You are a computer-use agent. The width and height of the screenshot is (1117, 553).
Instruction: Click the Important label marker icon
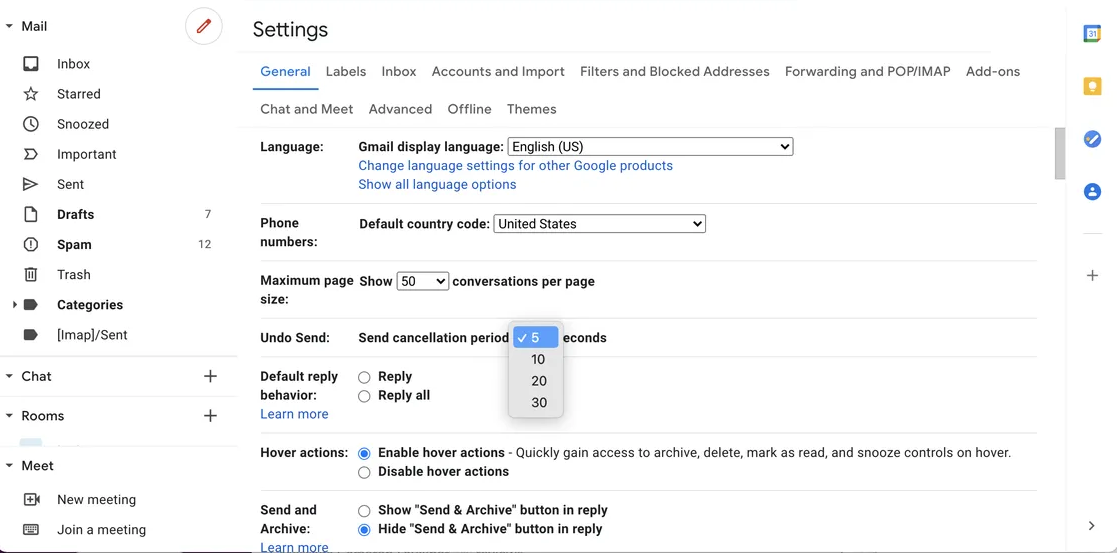point(31,154)
